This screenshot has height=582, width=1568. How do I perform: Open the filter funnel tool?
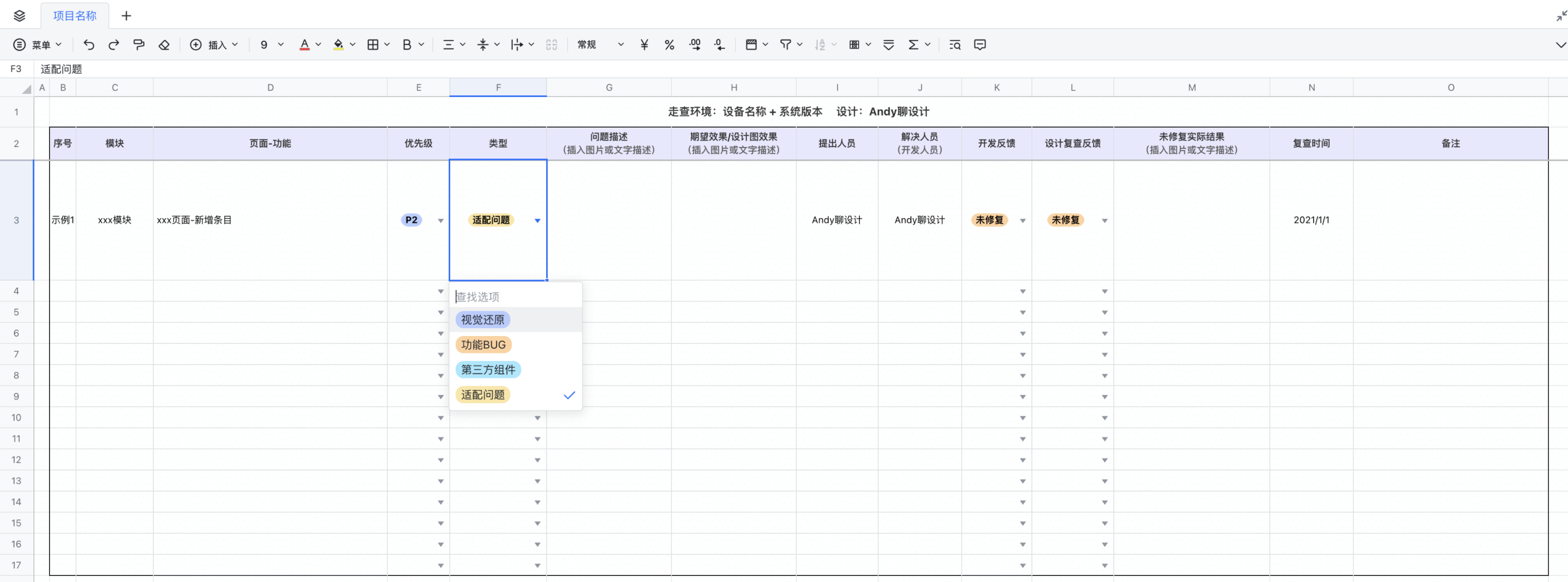(786, 44)
